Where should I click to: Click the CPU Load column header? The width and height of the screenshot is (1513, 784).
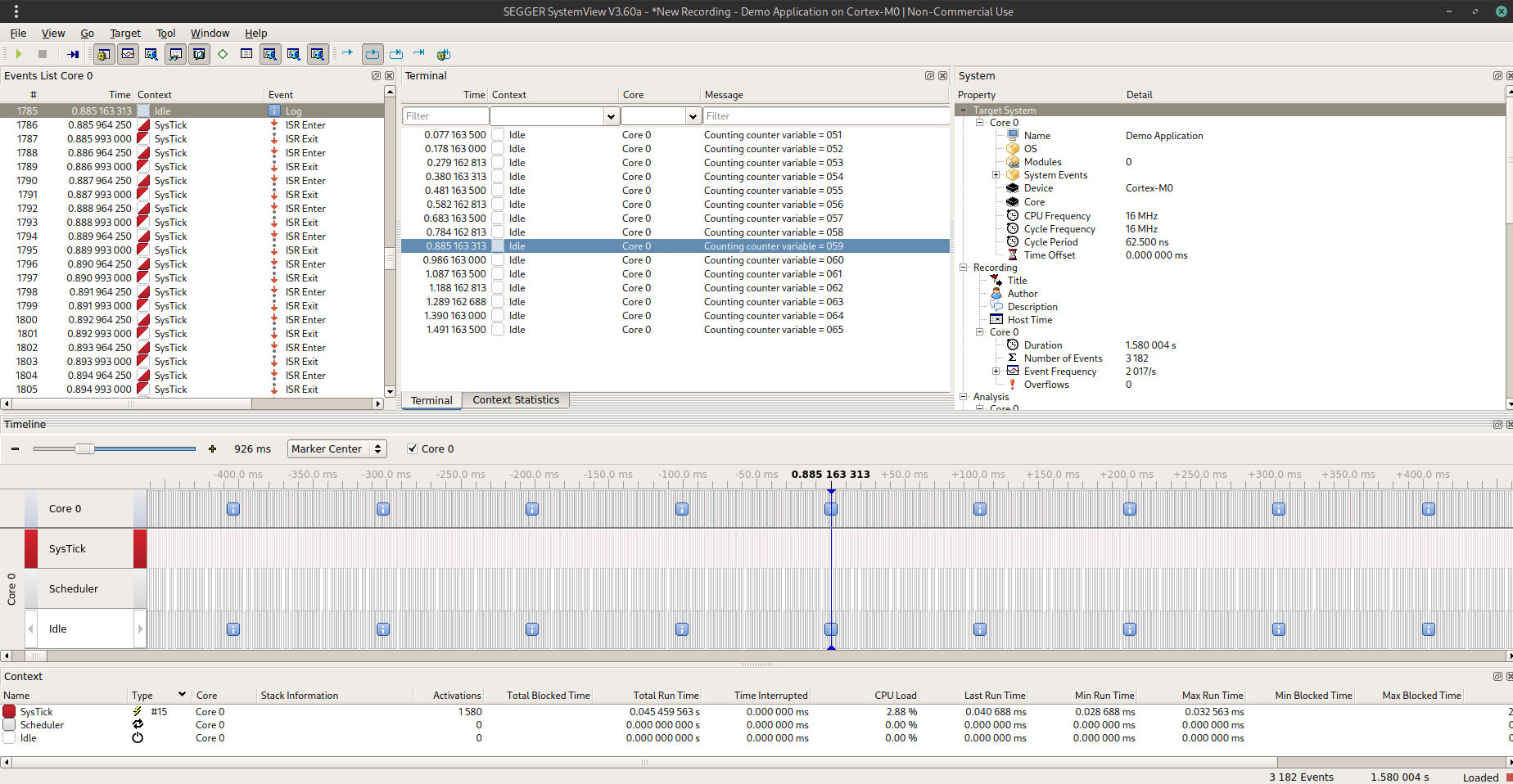pos(895,696)
